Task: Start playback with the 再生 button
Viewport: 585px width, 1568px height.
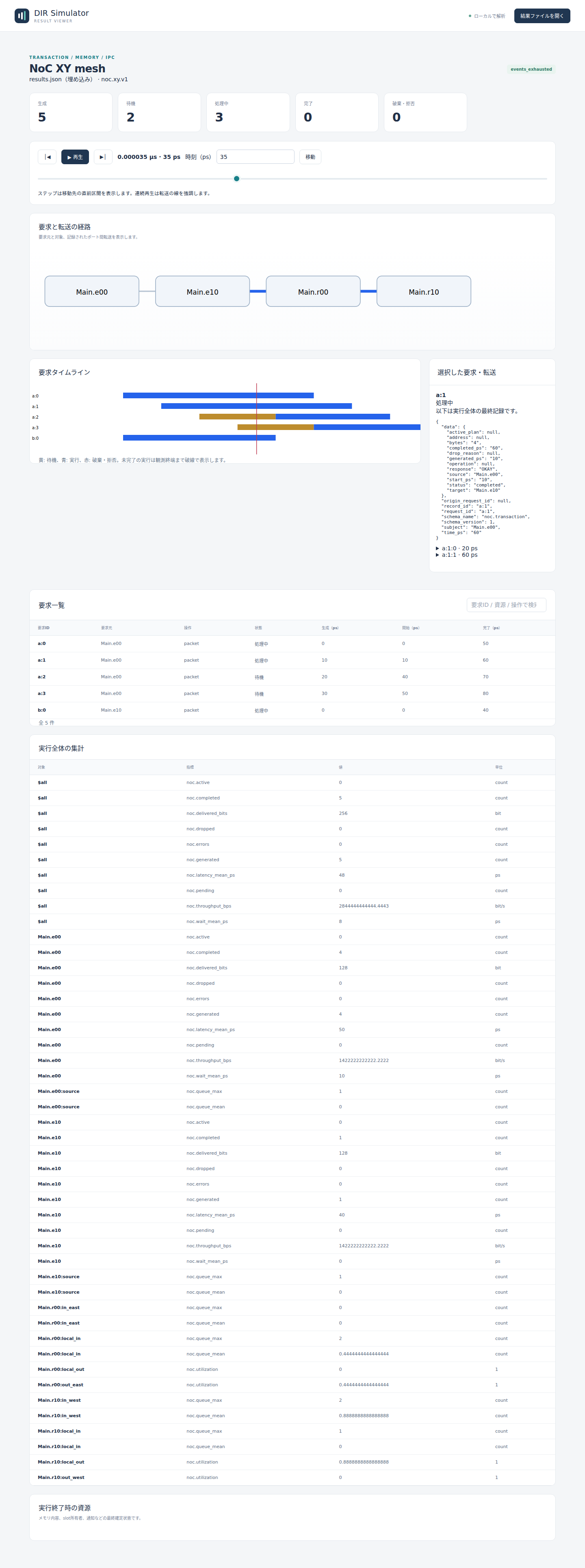Action: pyautogui.click(x=75, y=157)
